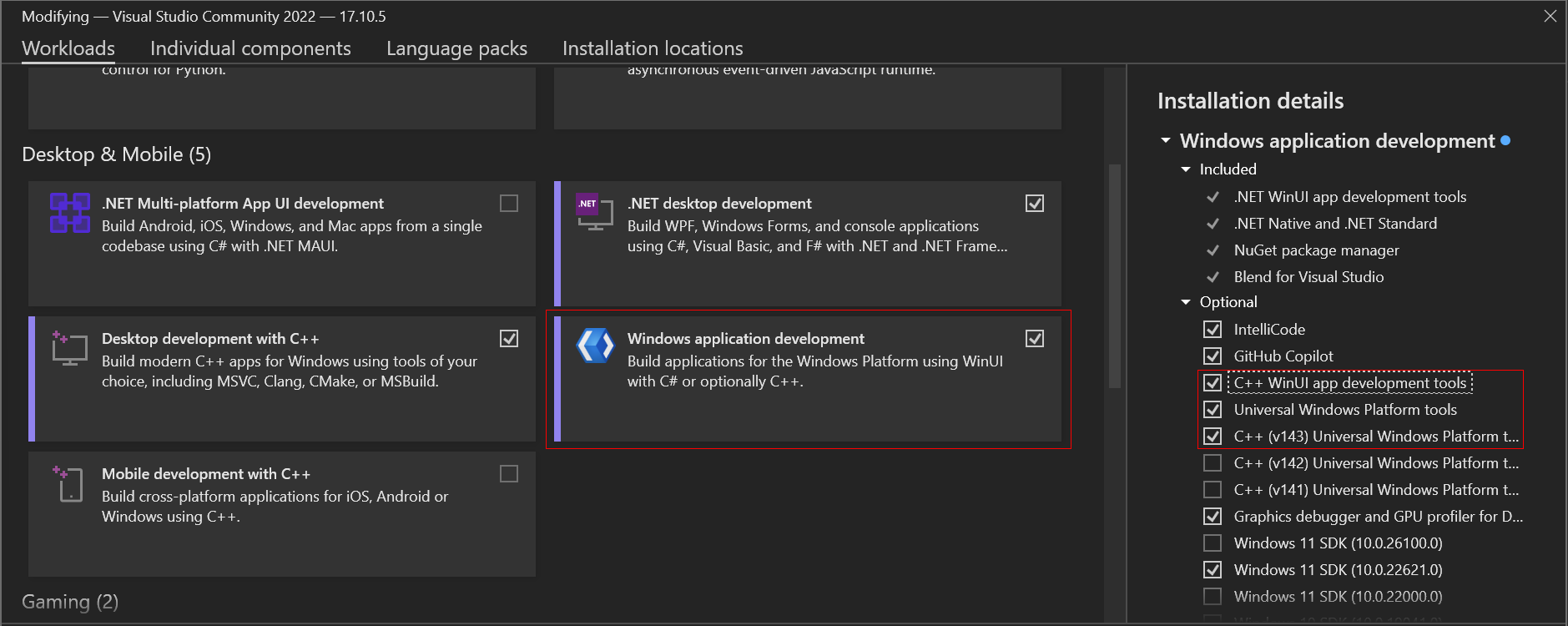The image size is (1568, 626).
Task: Uncheck Windows application development workload checkbox
Action: pos(1035,339)
